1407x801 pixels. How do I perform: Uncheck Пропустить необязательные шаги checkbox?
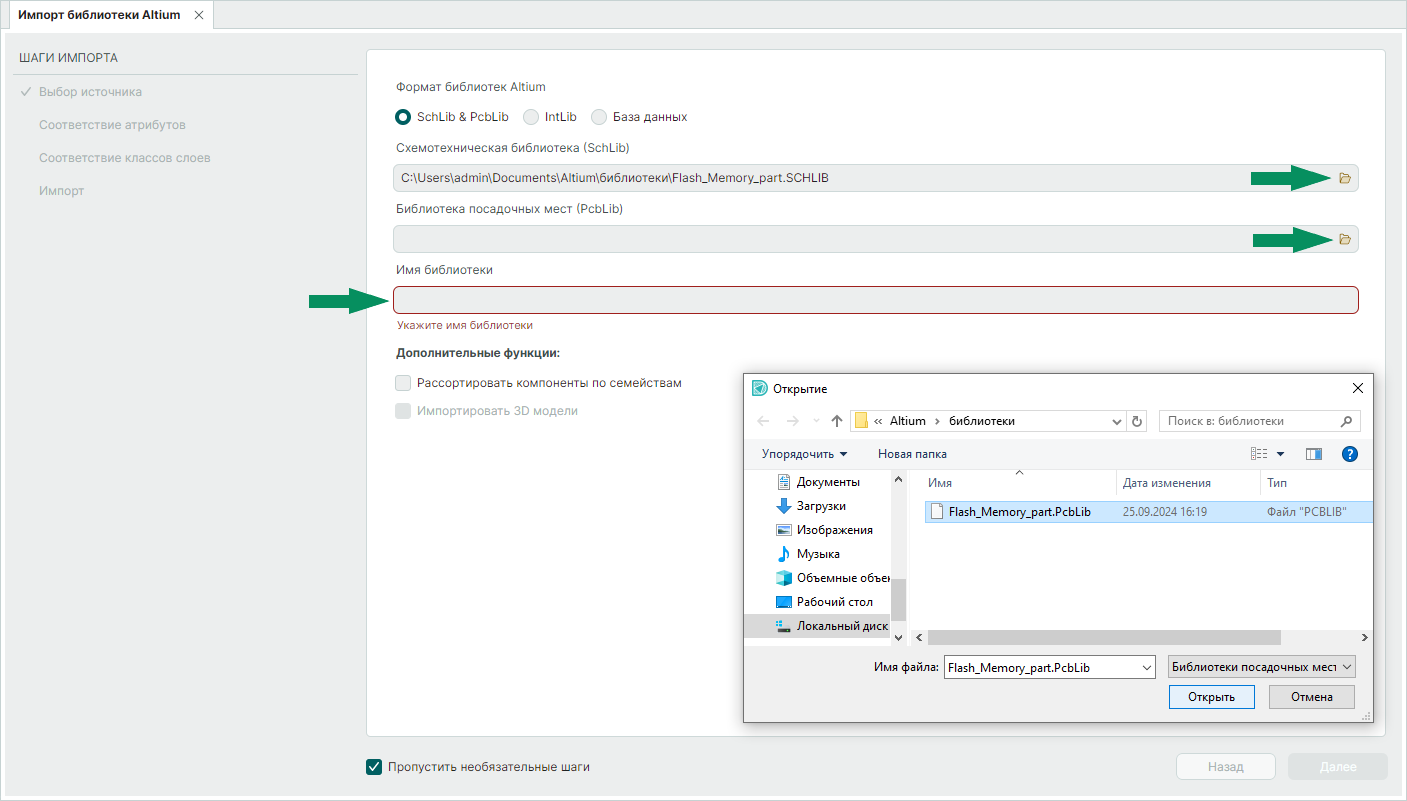pos(374,767)
